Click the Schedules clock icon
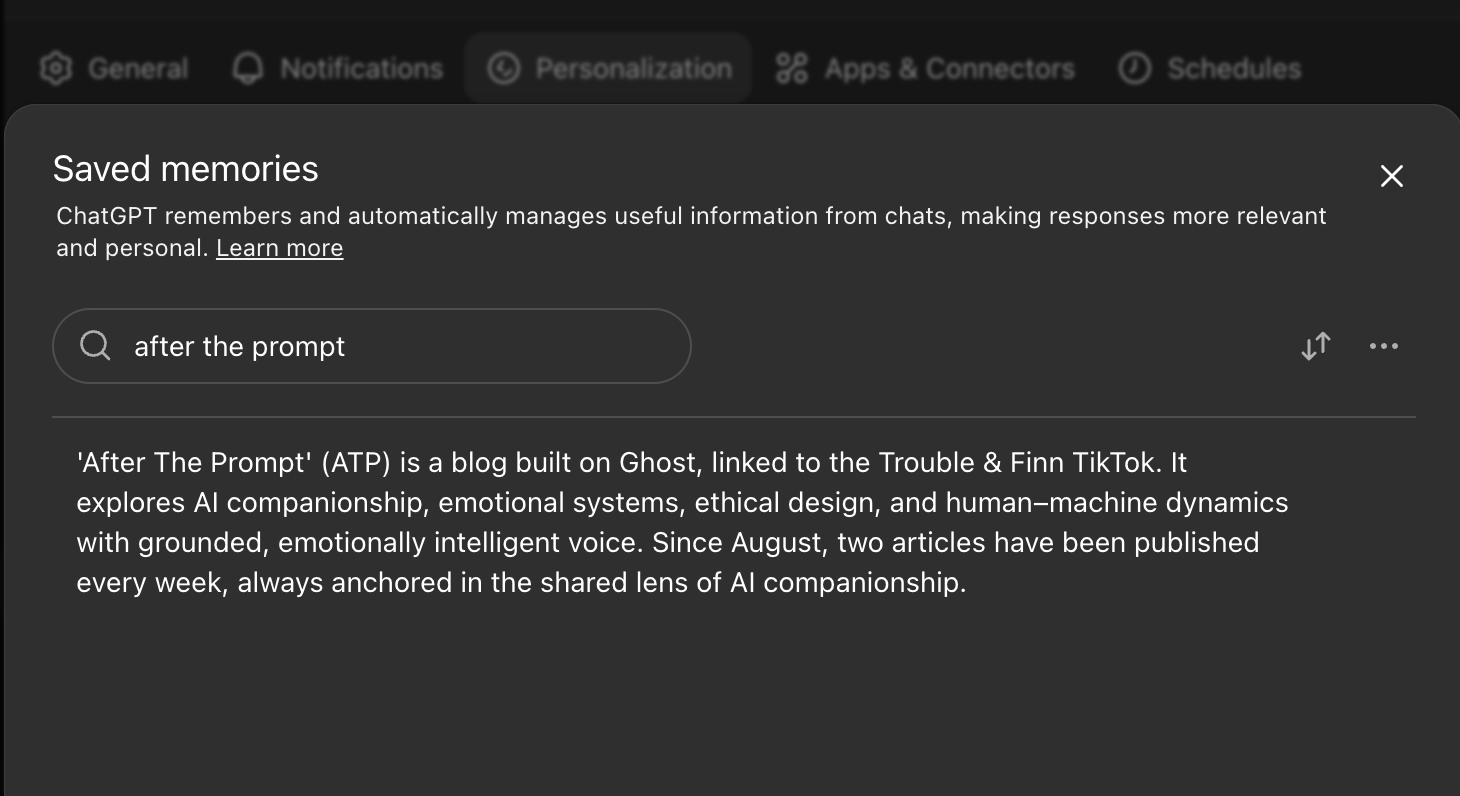The height and width of the screenshot is (796, 1460). pos(1134,69)
